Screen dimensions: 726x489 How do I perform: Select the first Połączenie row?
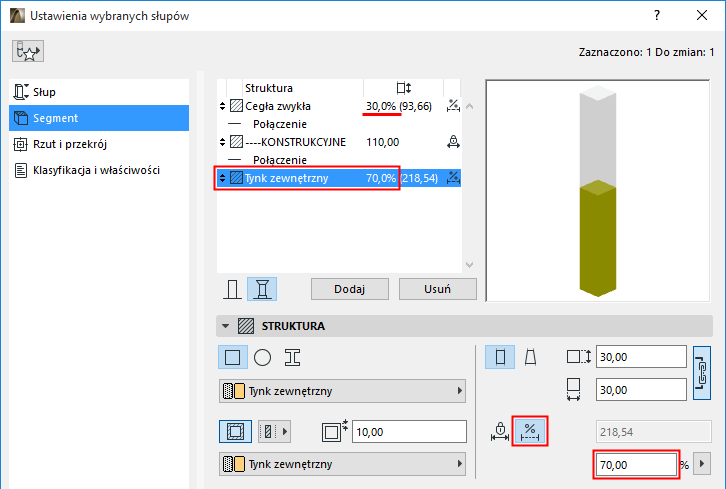pyautogui.click(x=338, y=124)
